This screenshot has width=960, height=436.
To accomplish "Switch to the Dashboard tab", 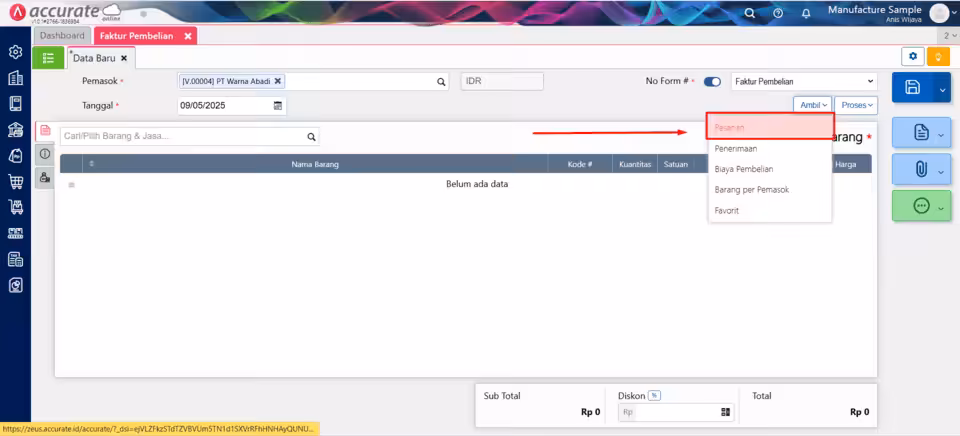I will coord(62,36).
